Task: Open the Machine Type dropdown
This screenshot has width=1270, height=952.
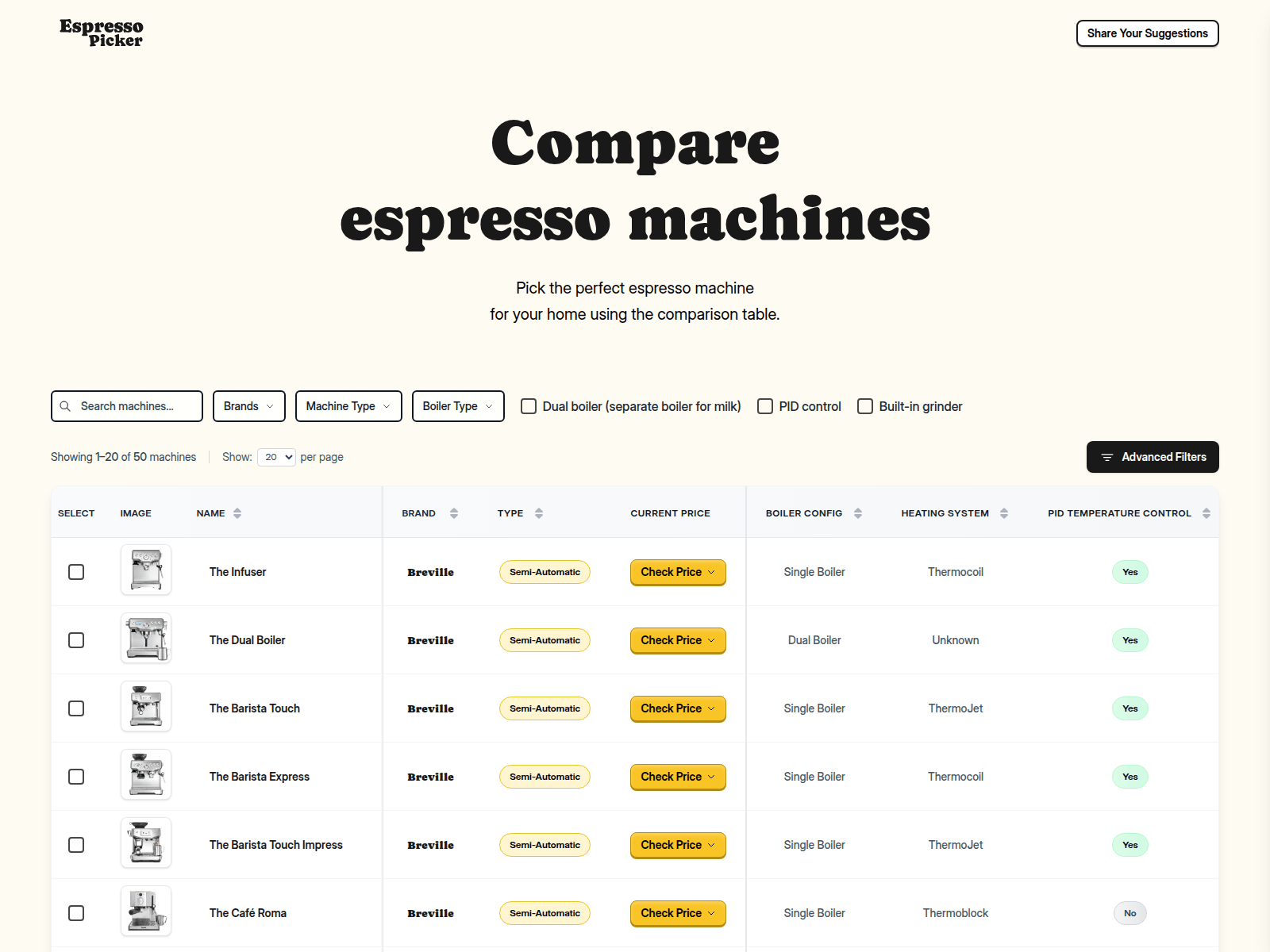Action: point(348,406)
